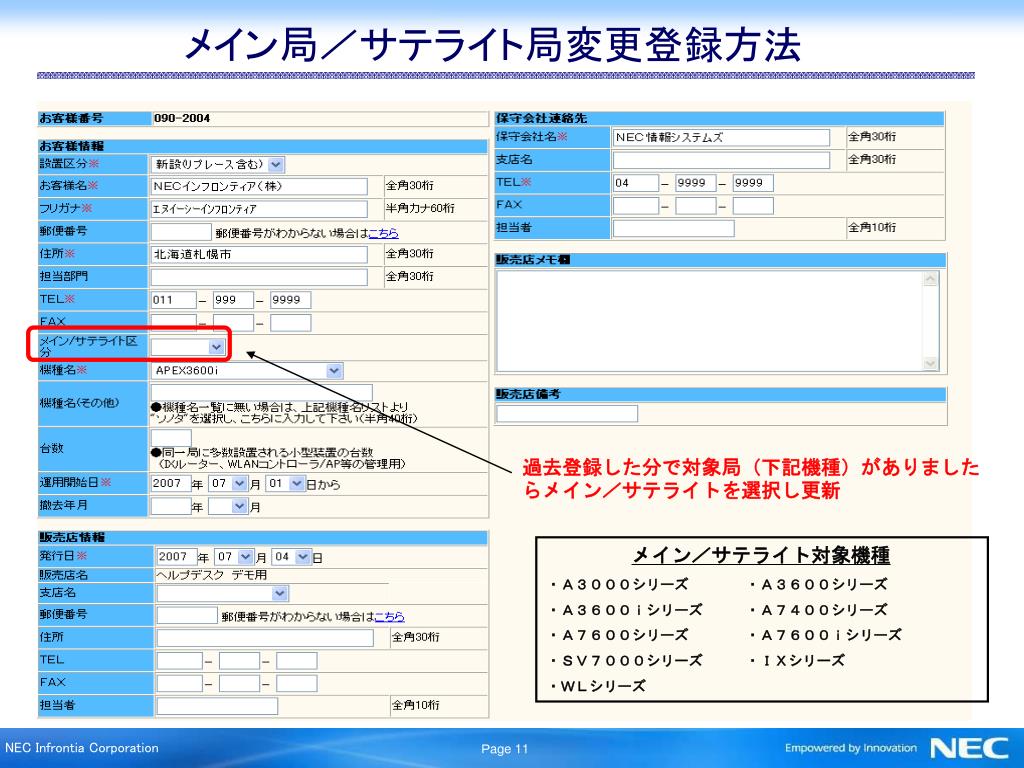Click inside the 販売店メモ欄 text area
Screen dimensions: 1024x768
[710, 321]
